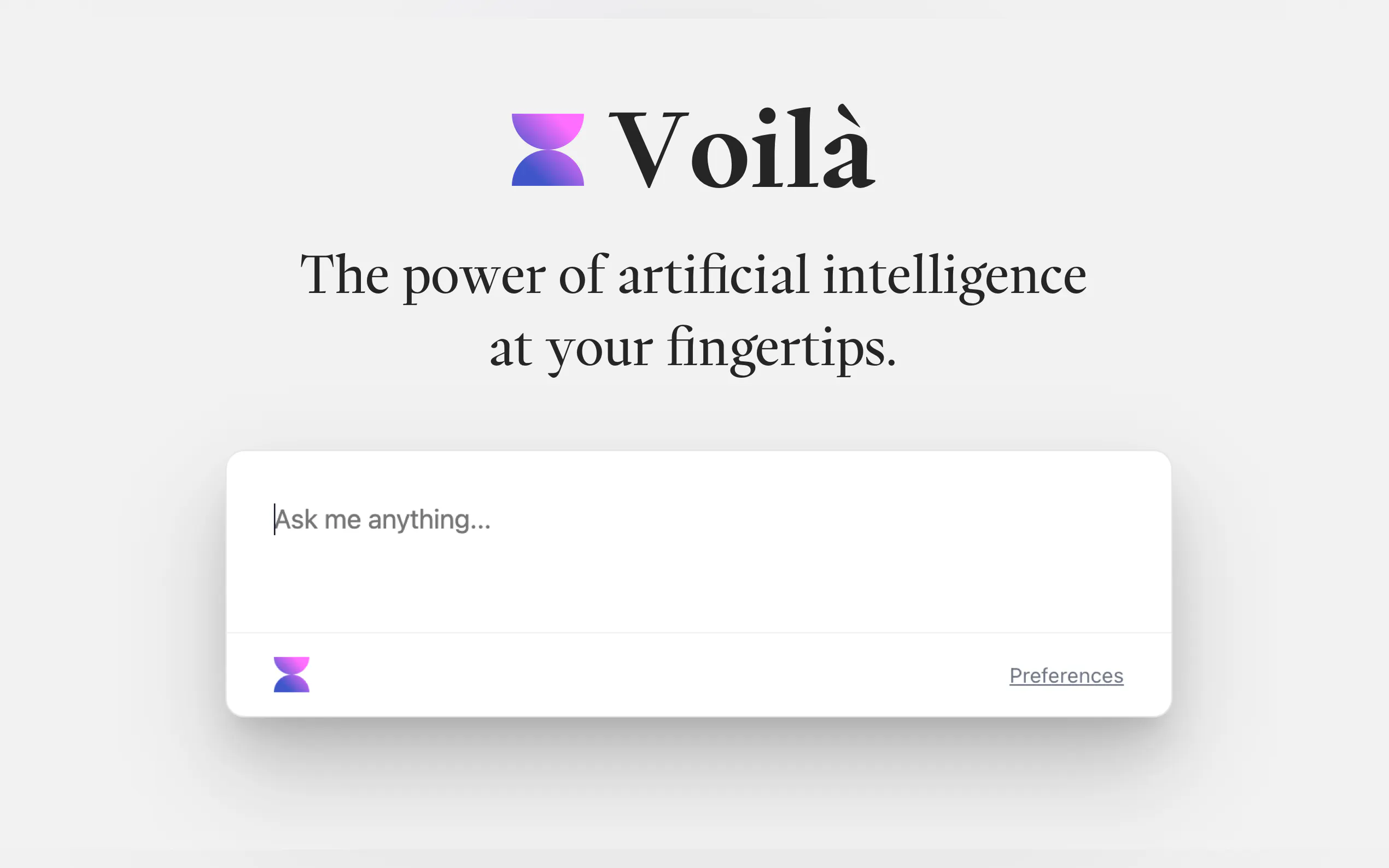Click the word "anything..." in the placeholder

point(429,520)
